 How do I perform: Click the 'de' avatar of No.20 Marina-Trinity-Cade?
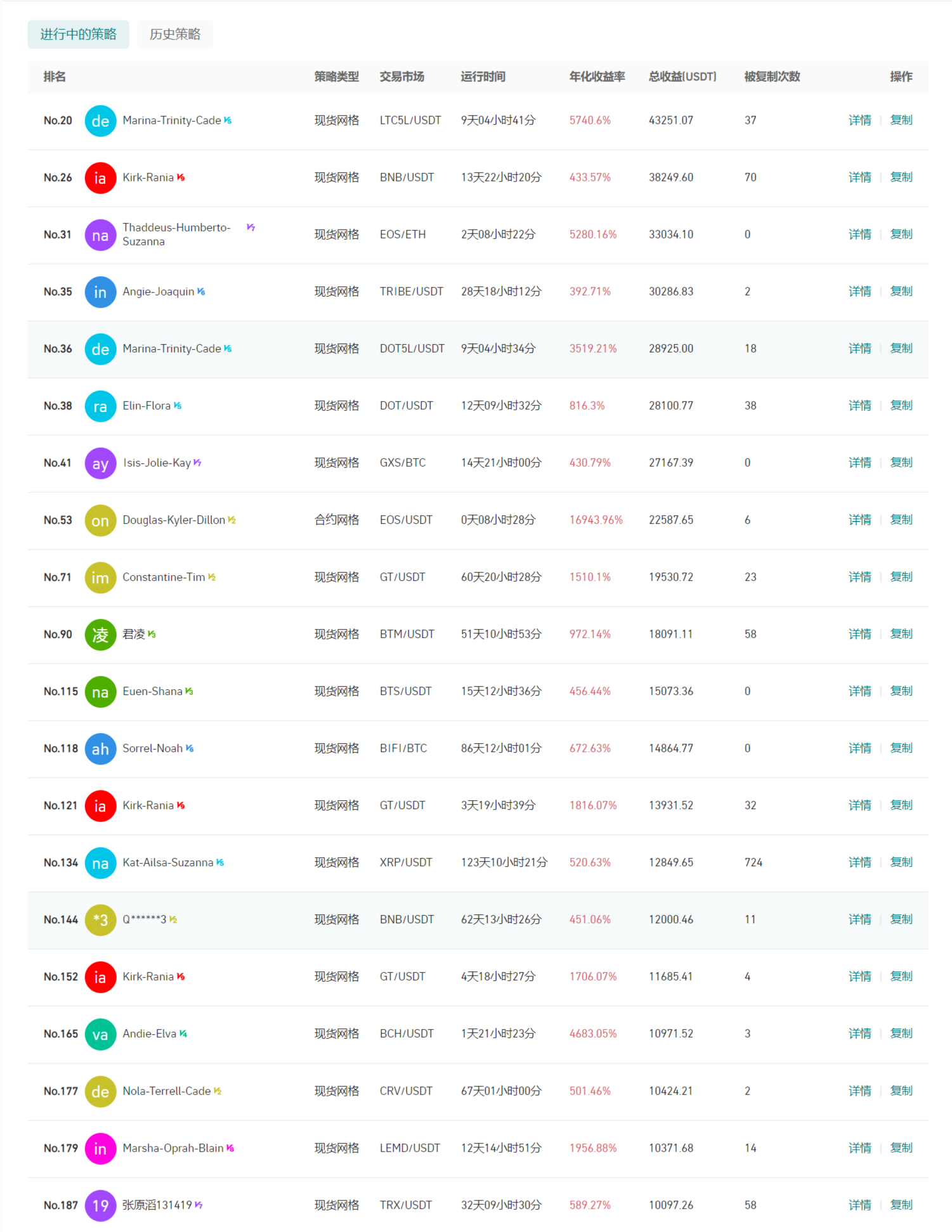click(x=100, y=120)
